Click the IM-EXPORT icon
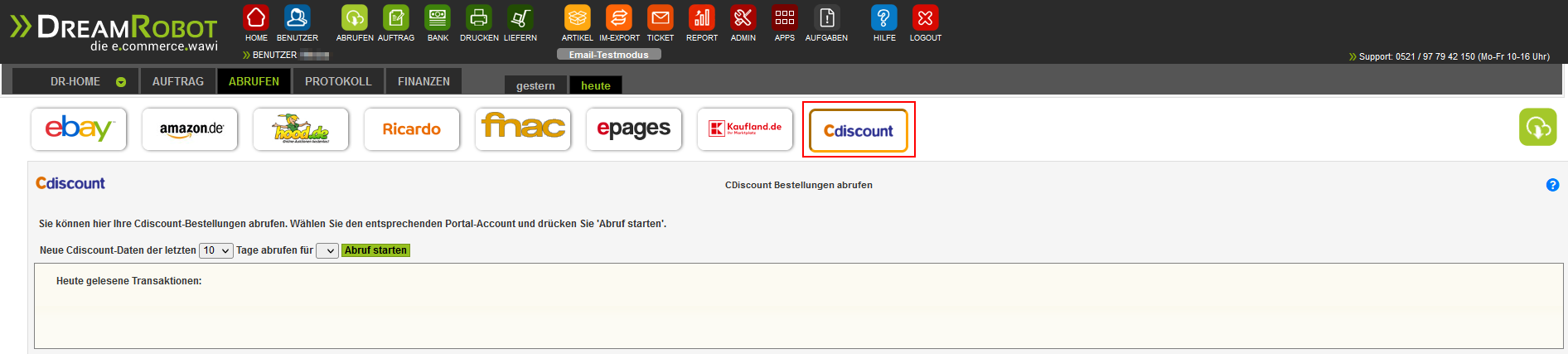 [619, 17]
